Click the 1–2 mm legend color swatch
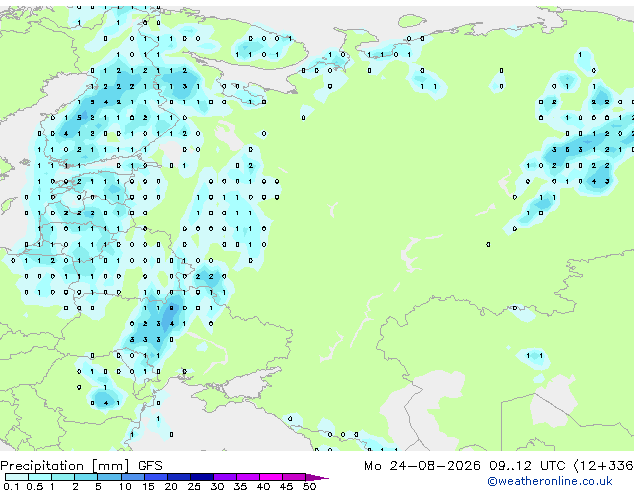The width and height of the screenshot is (634, 490). point(63,477)
